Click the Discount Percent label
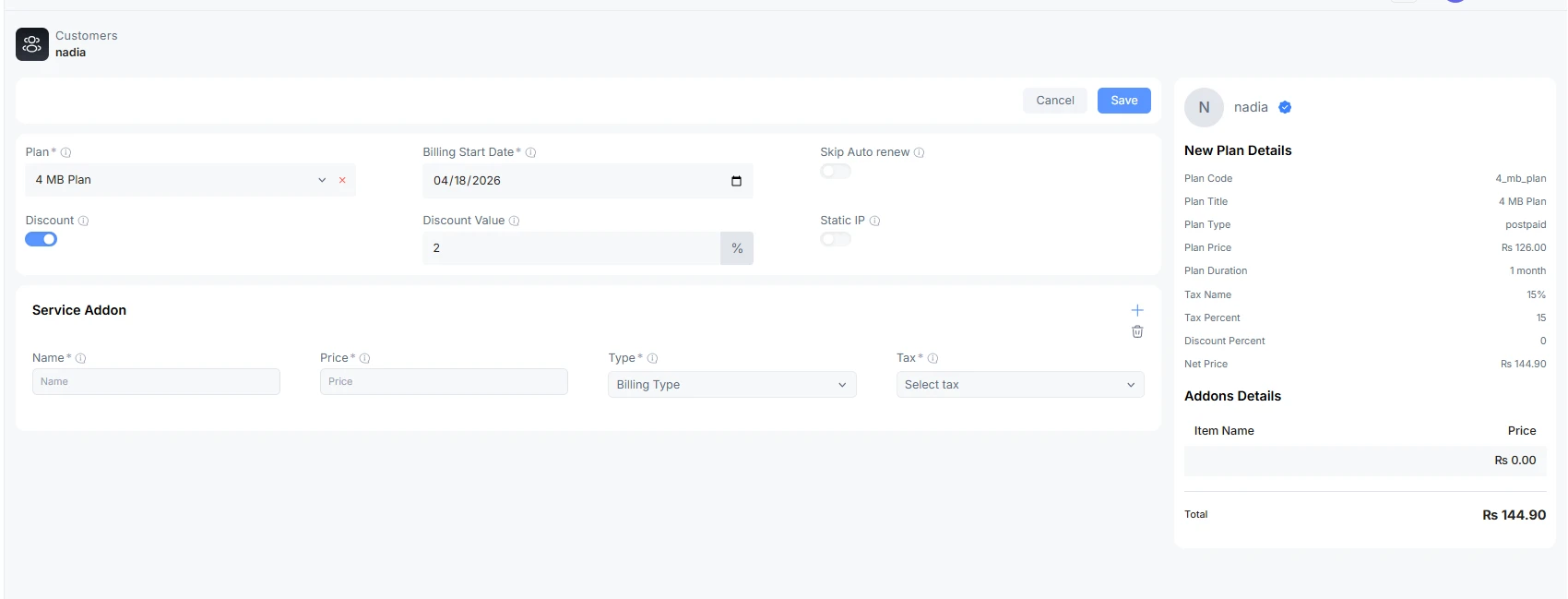 tap(1225, 341)
